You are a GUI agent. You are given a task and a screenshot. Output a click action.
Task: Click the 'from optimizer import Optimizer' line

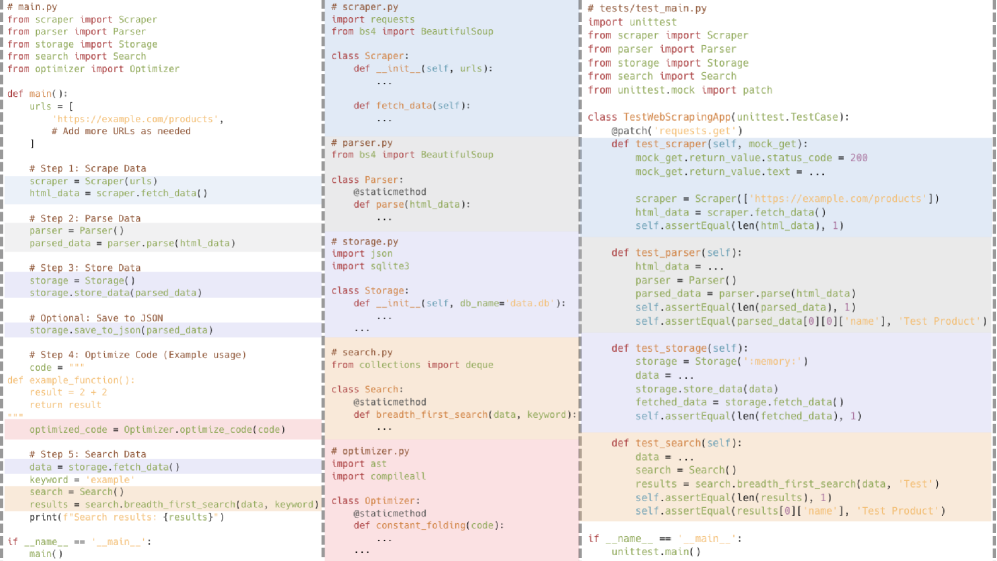point(93,69)
